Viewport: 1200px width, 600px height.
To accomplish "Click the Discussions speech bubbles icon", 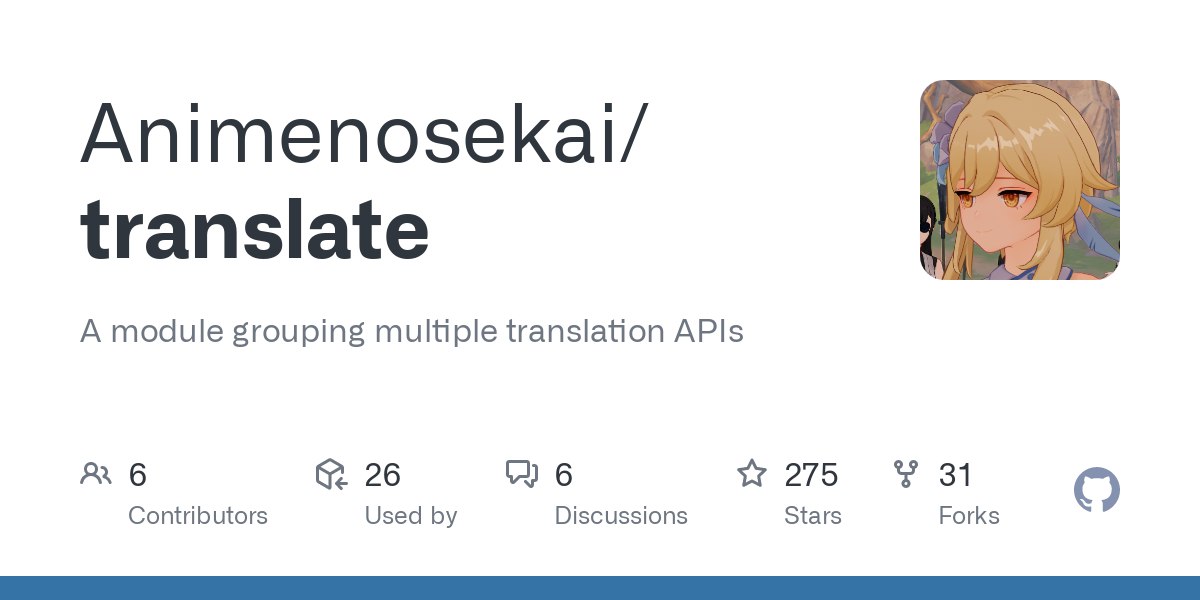I will [x=522, y=474].
